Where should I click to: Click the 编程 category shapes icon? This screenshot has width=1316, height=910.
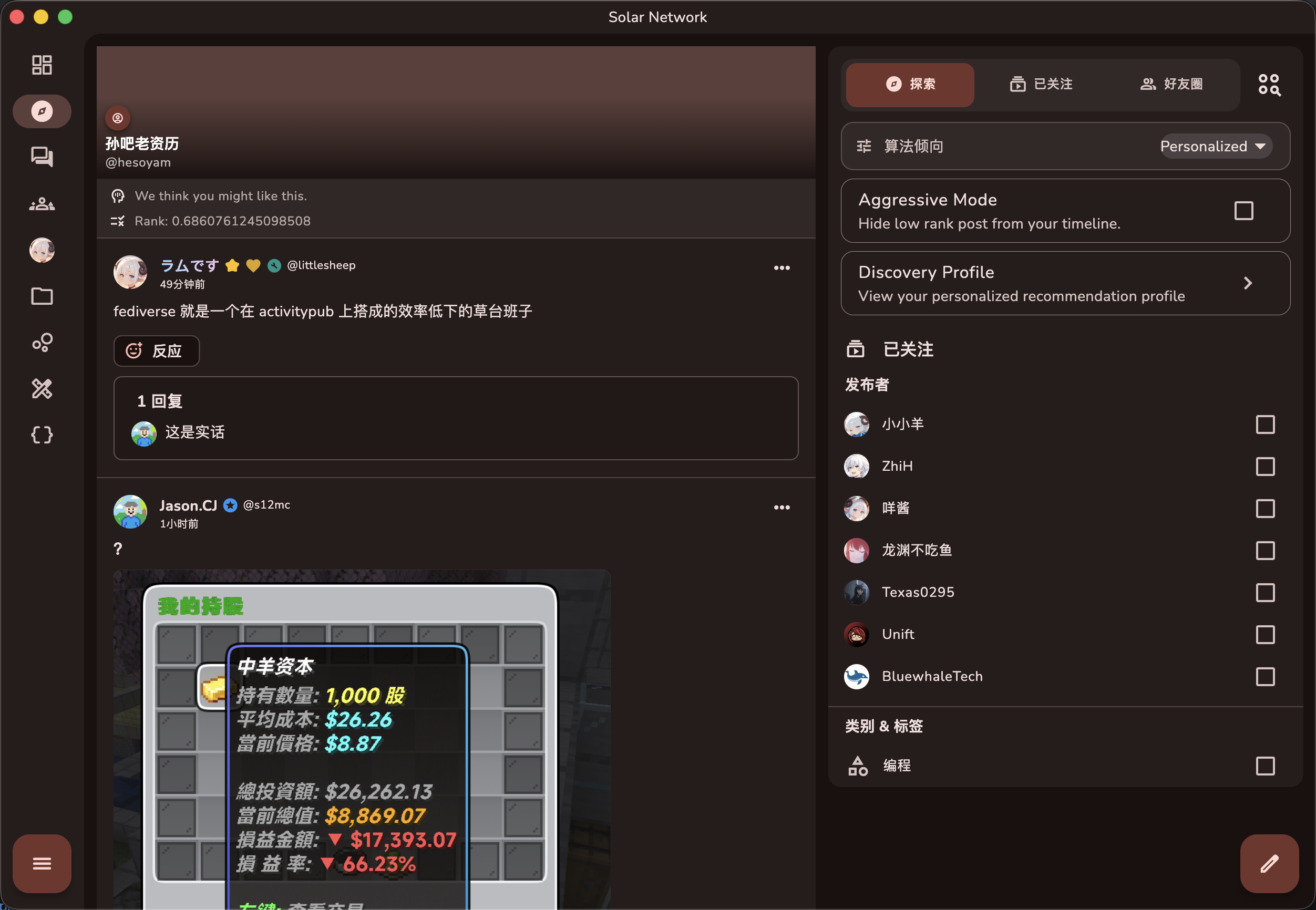point(858,766)
